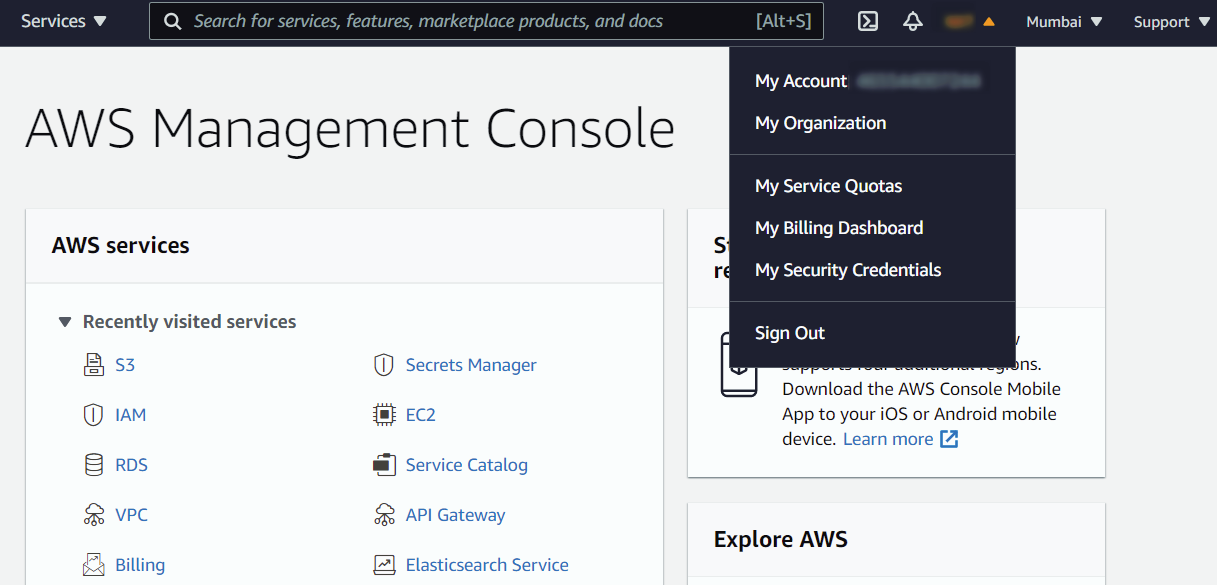Collapse the Recently visited services section
Image resolution: width=1217 pixels, height=585 pixels.
coord(65,322)
